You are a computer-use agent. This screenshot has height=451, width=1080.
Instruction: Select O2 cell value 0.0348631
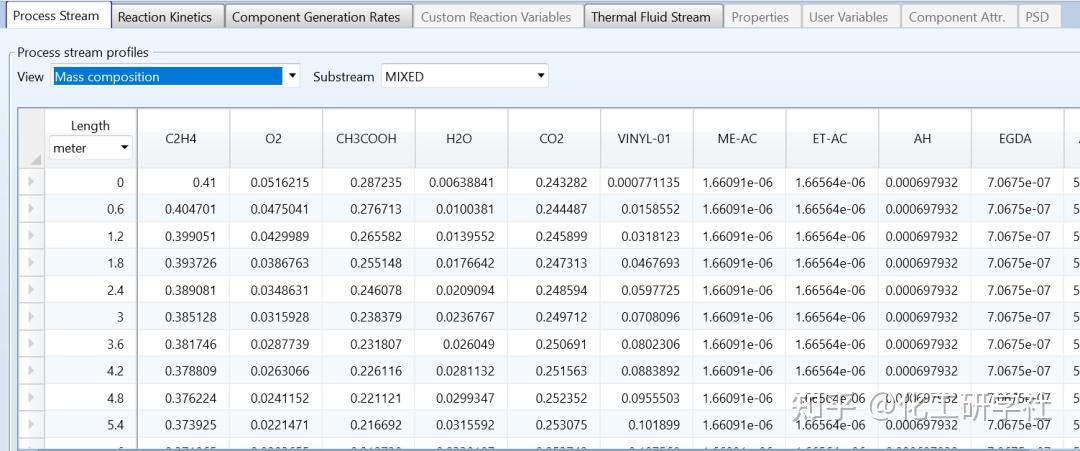click(x=276, y=290)
